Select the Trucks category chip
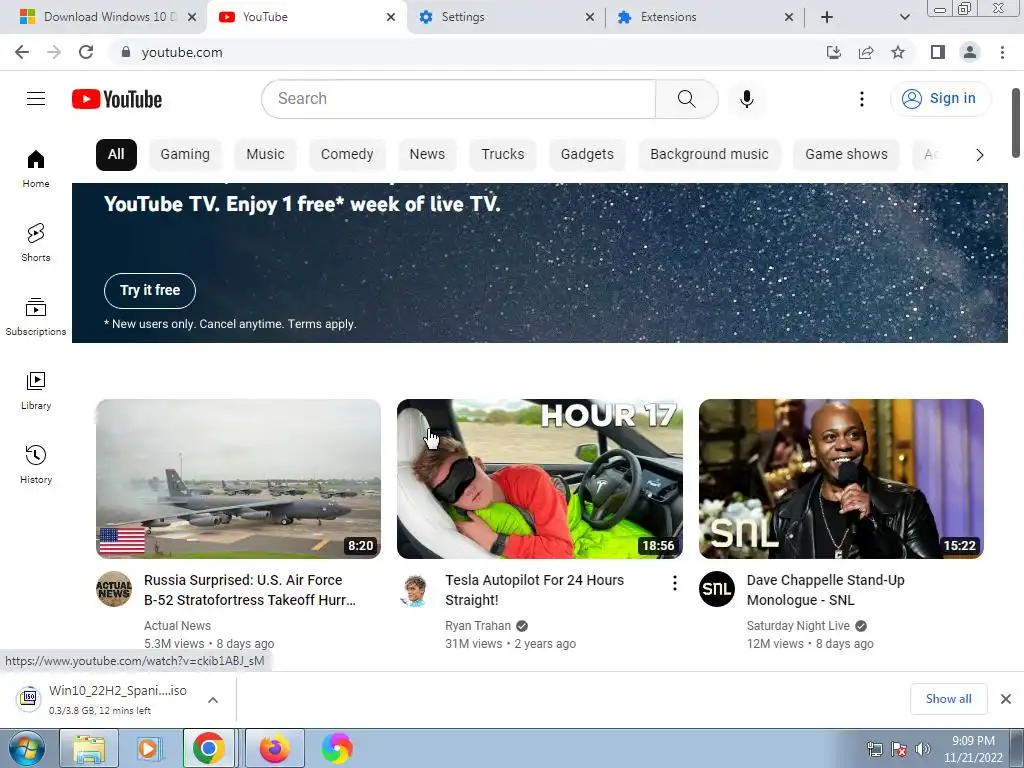 (503, 154)
